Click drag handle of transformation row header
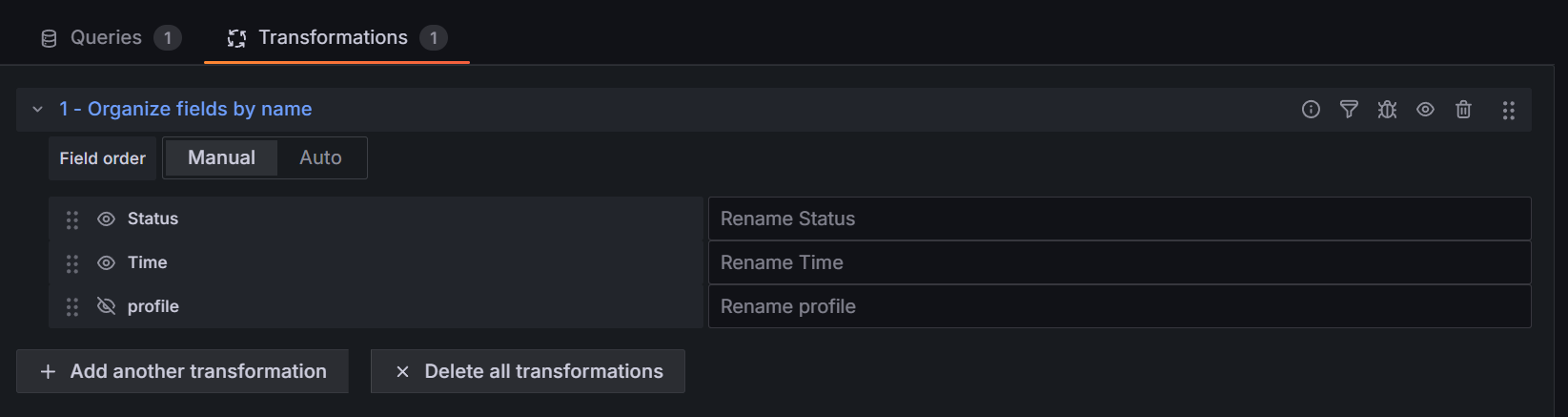This screenshot has width=1568, height=417. coord(1508,111)
